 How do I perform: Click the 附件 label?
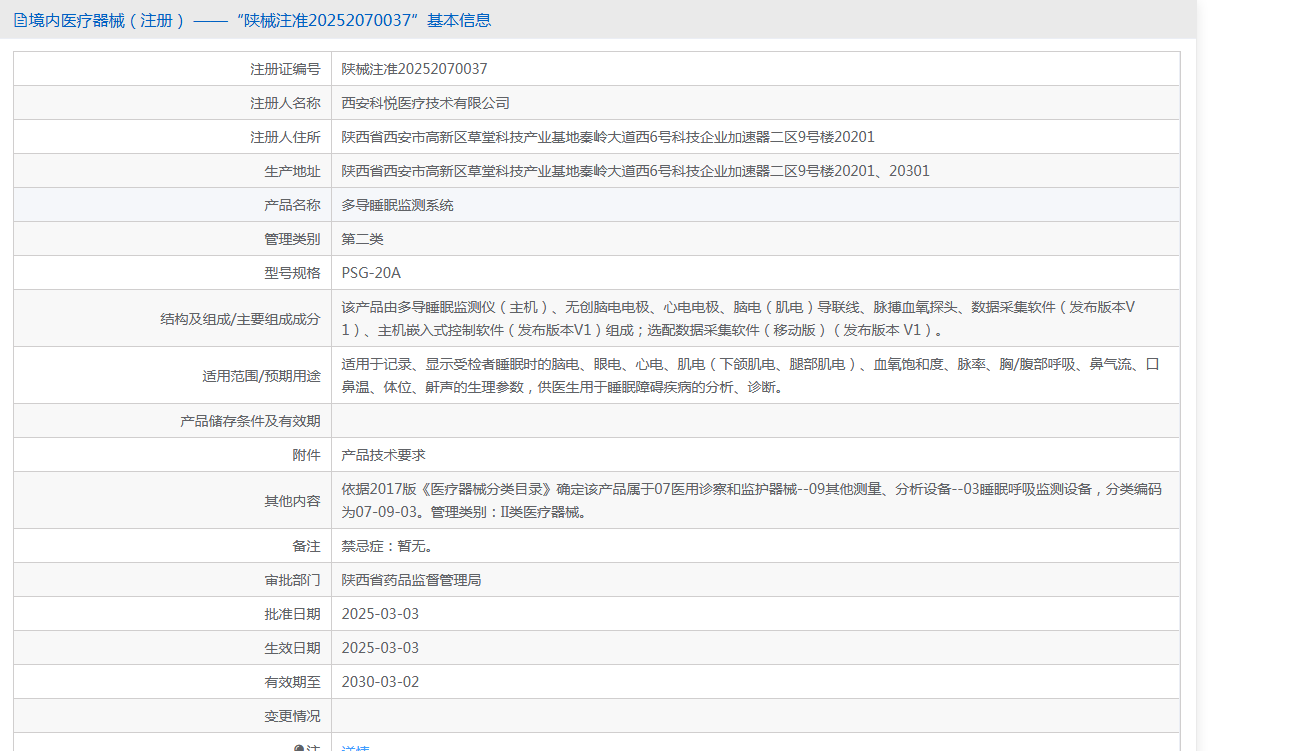click(306, 455)
